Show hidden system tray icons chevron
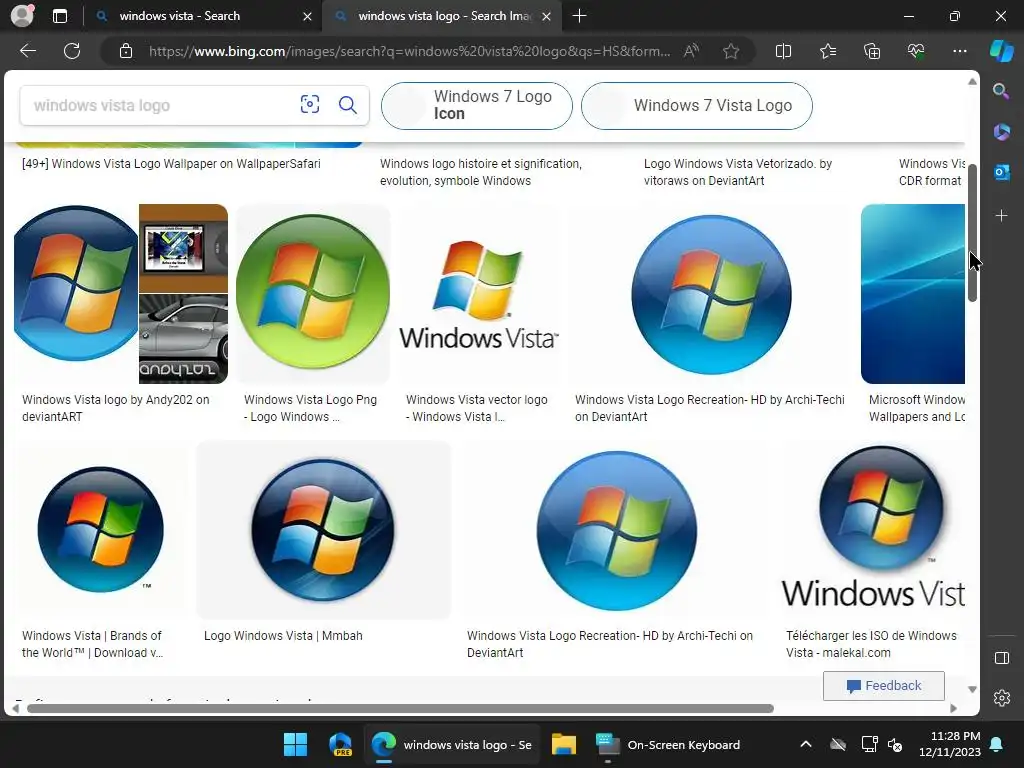This screenshot has width=1024, height=768. (806, 744)
